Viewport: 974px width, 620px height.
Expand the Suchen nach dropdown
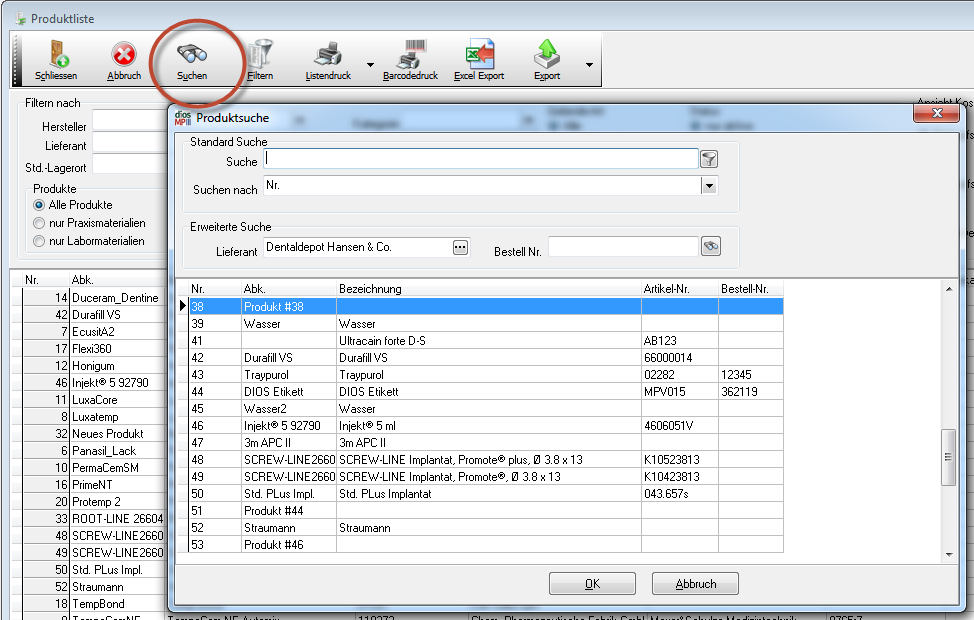click(x=709, y=185)
